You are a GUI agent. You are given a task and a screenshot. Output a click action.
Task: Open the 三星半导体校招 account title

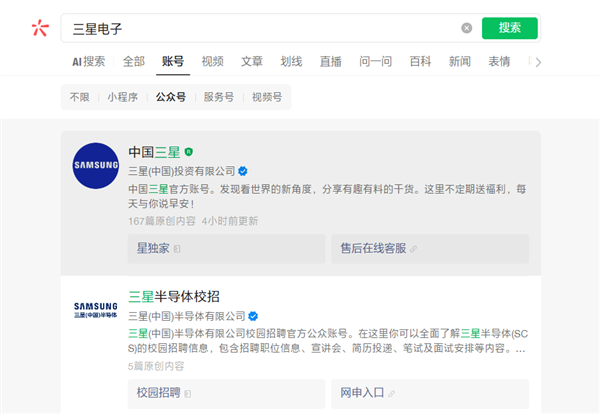(x=174, y=297)
